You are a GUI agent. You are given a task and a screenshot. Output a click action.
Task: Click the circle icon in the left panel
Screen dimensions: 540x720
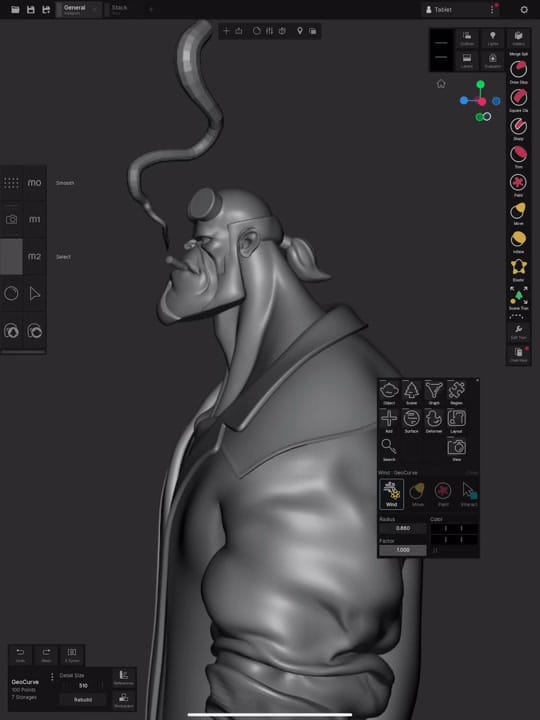pyautogui.click(x=11, y=293)
